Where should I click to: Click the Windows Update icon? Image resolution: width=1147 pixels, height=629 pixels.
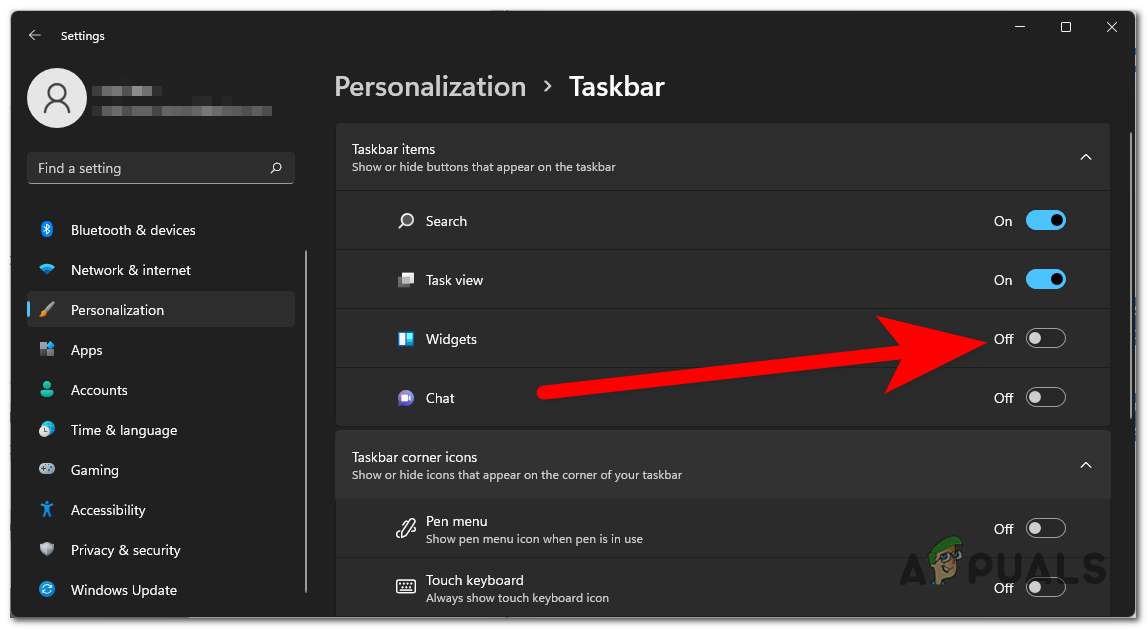47,590
